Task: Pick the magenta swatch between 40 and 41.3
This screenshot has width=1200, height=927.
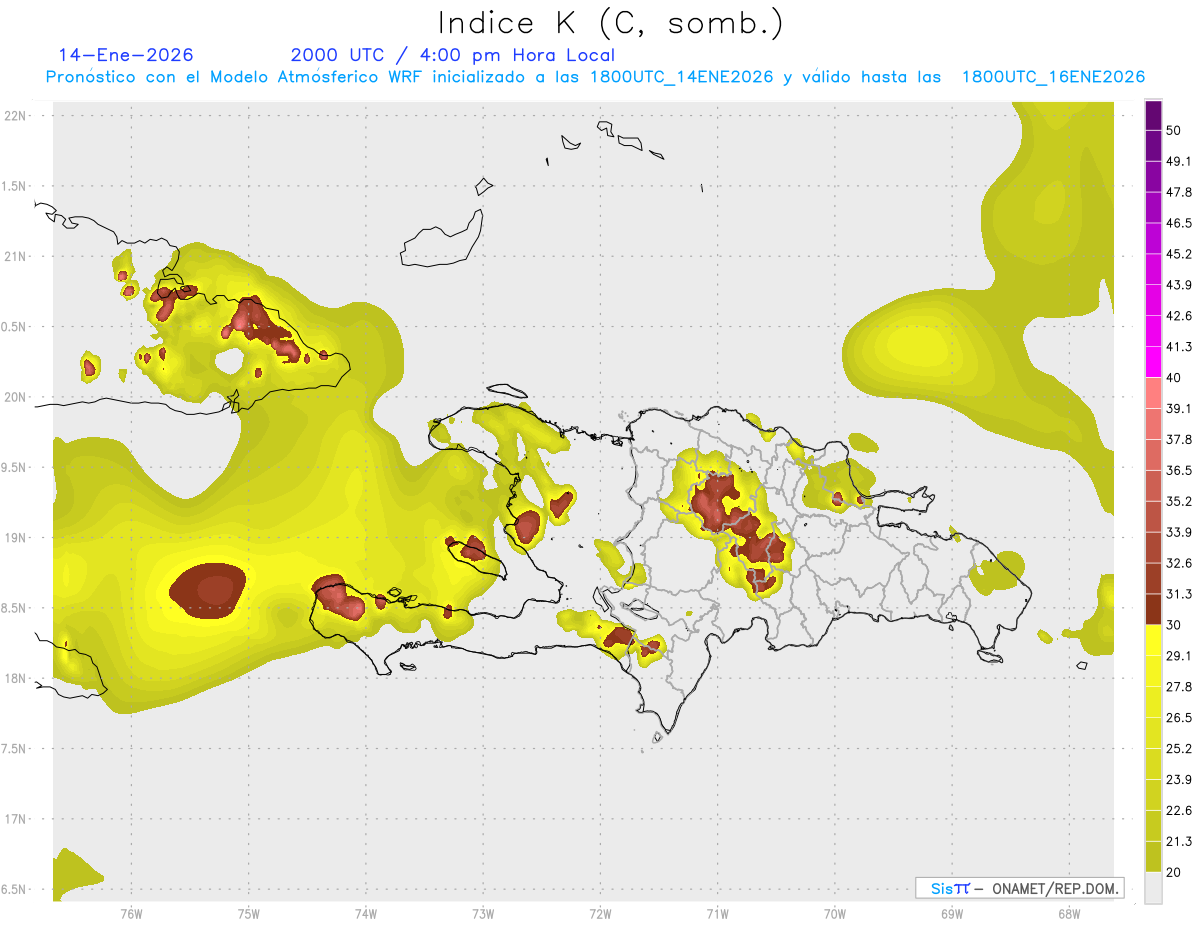Action: point(1154,362)
